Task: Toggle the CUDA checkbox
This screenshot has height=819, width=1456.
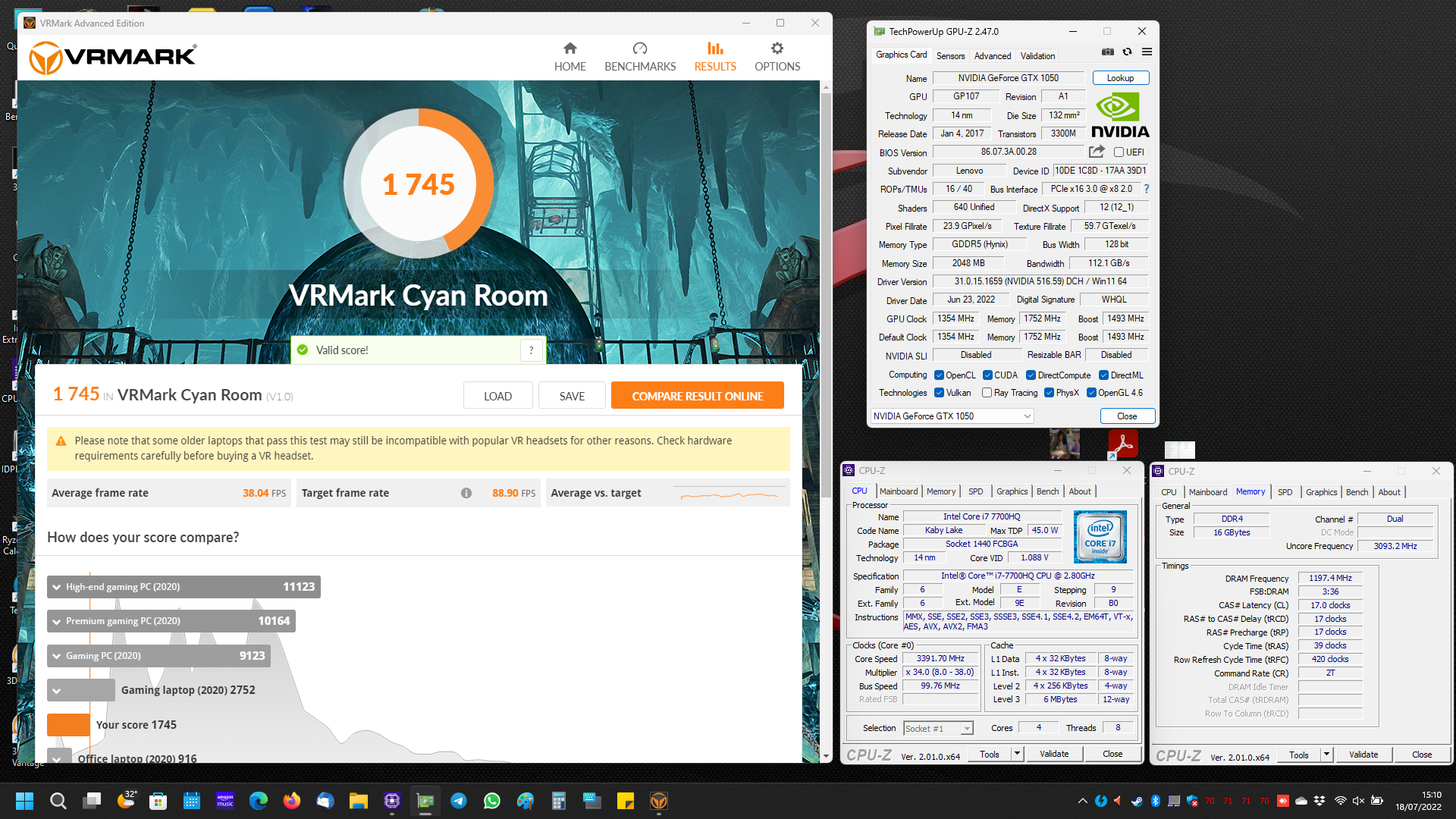Action: click(987, 375)
